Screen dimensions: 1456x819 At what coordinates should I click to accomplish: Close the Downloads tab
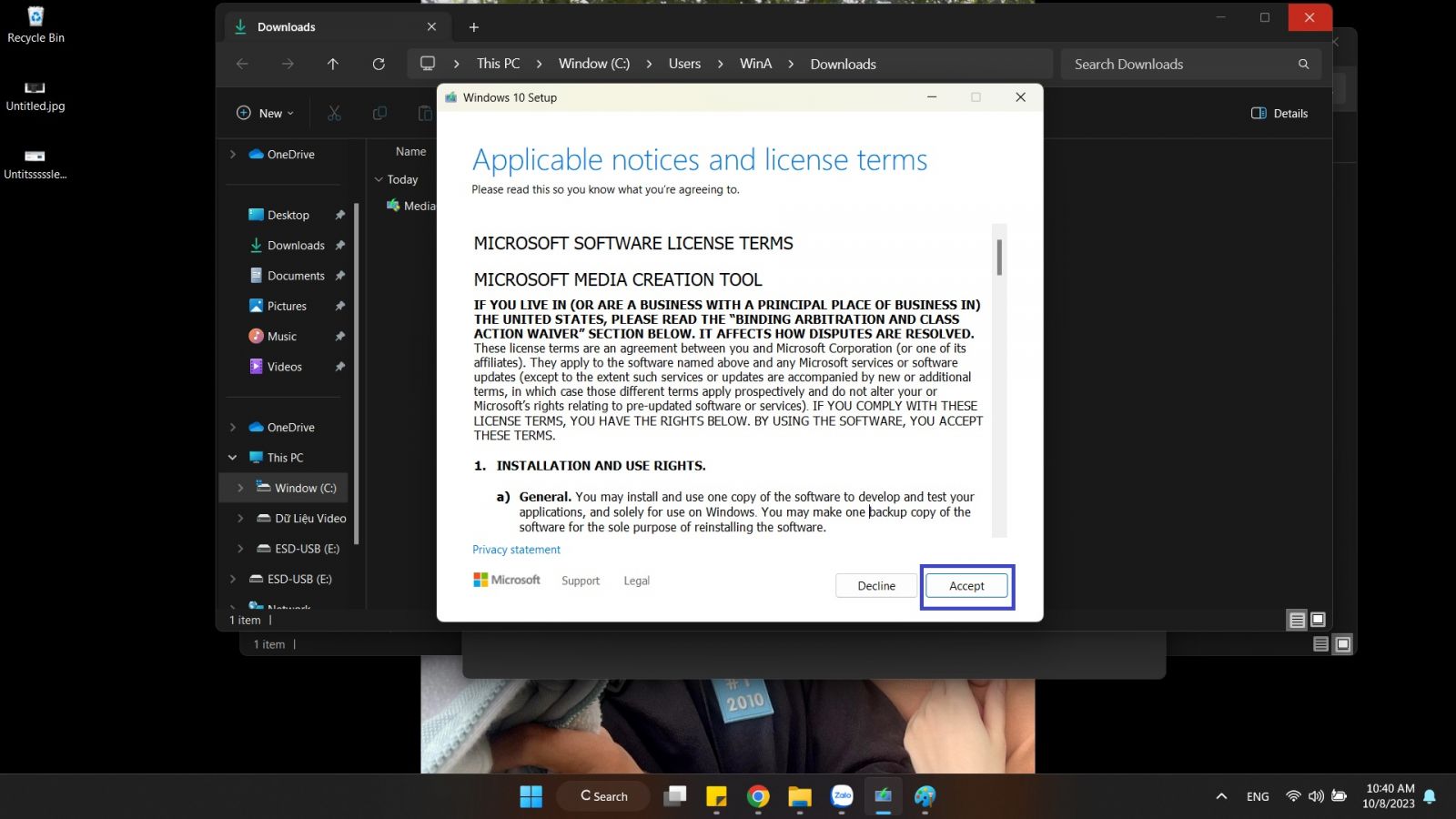431,27
